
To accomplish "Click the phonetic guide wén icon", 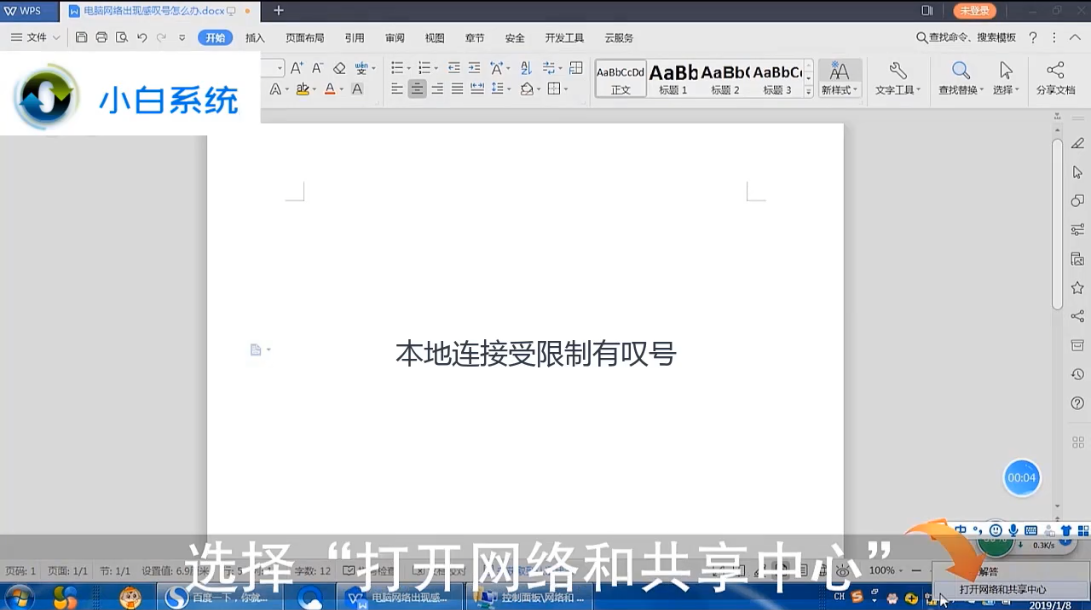I will click(x=361, y=68).
